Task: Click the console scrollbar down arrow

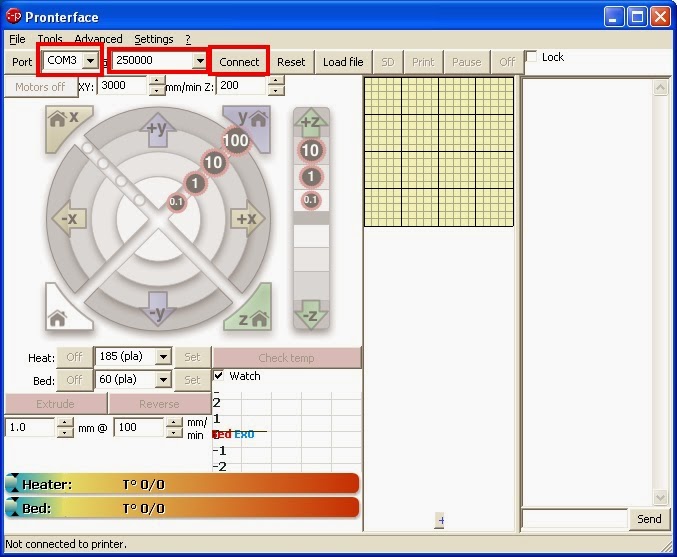Action: click(x=660, y=497)
